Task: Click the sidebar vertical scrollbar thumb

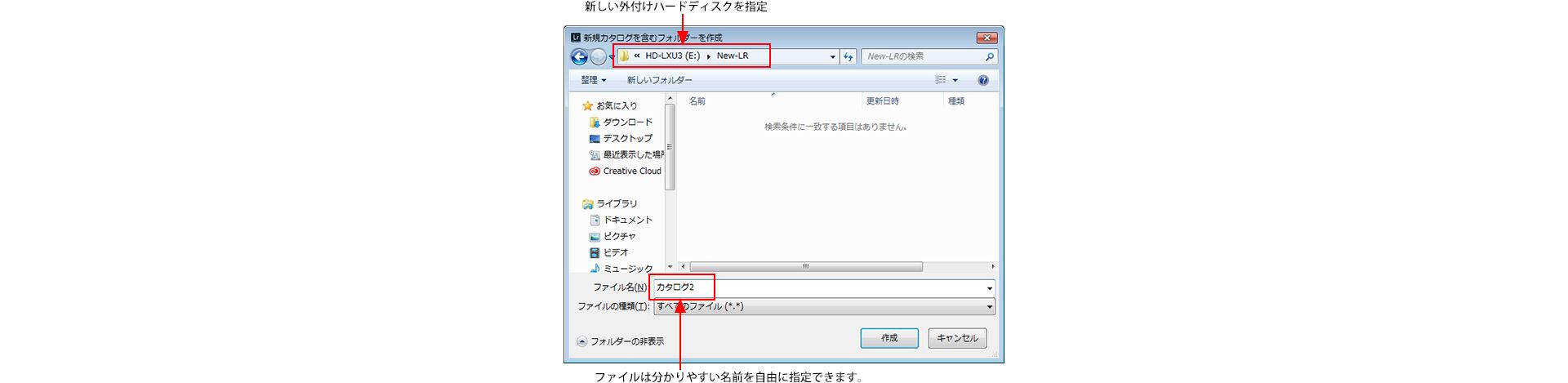Action: coord(670,147)
